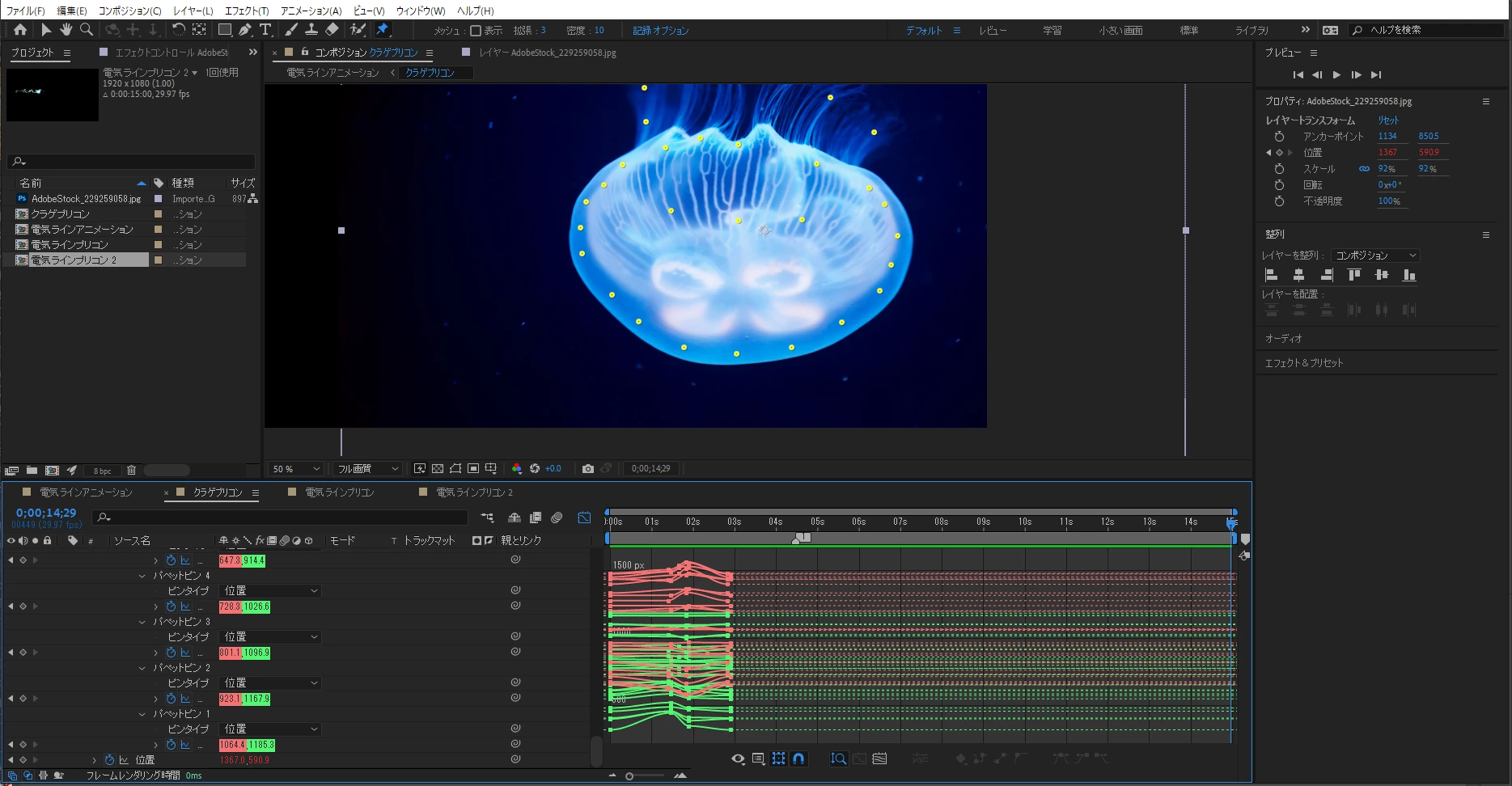Click the snapshot camera icon in viewer
Image resolution: width=1512 pixels, height=786 pixels.
coord(588,469)
